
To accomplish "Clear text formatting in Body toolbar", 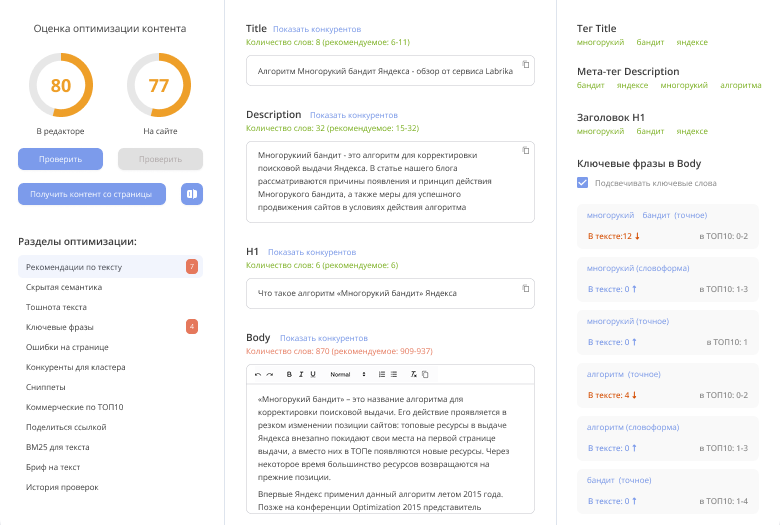I will [x=413, y=374].
